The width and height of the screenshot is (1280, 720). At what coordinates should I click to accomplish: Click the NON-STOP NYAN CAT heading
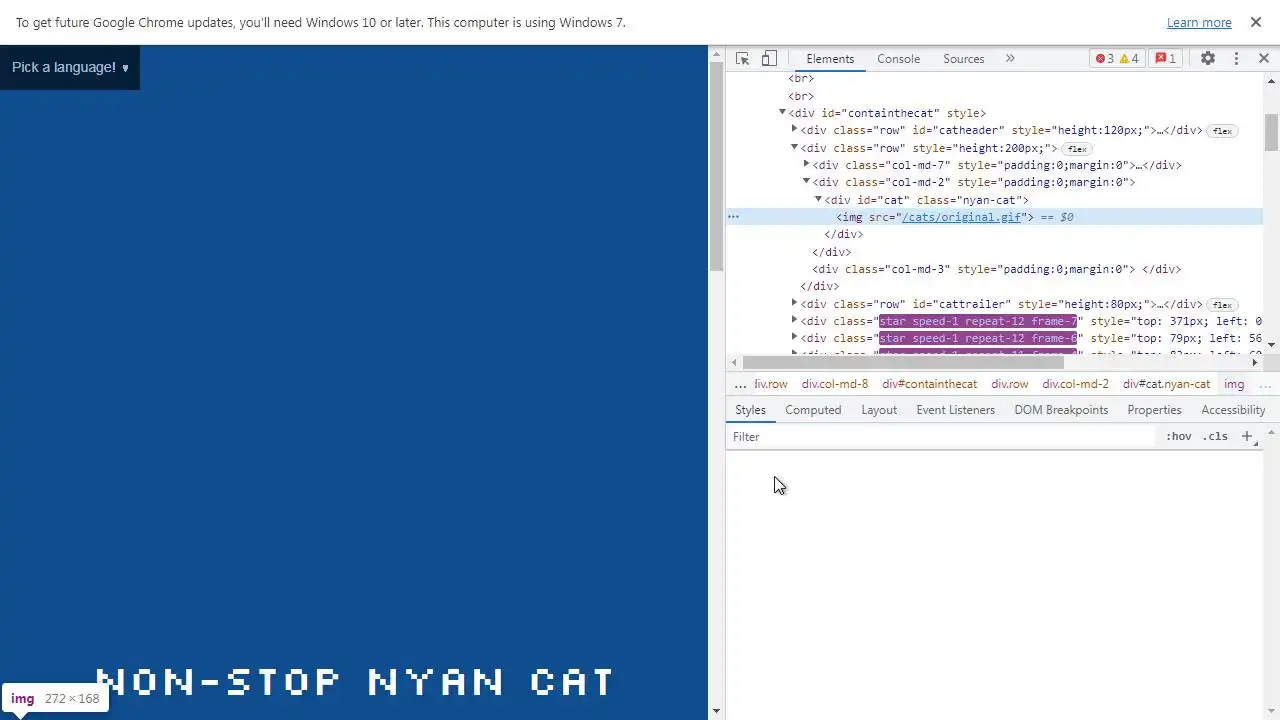click(355, 682)
